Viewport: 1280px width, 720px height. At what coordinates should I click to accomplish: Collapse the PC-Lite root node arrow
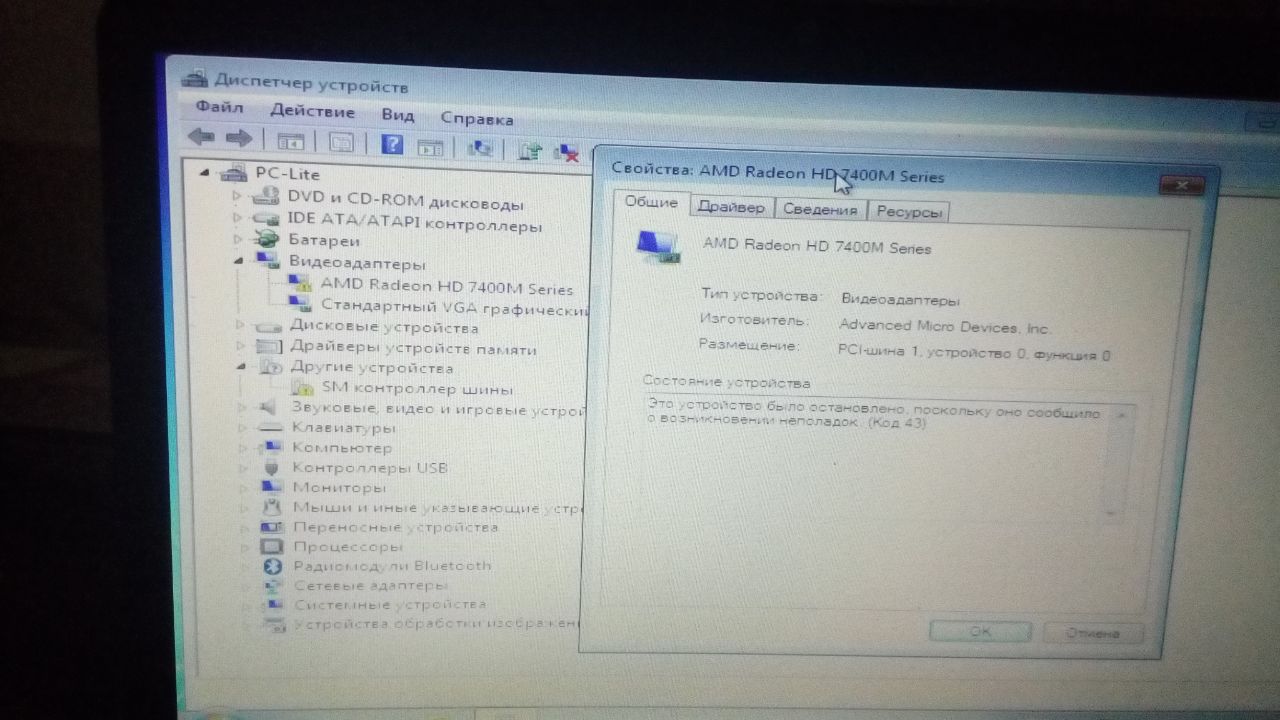[x=206, y=171]
